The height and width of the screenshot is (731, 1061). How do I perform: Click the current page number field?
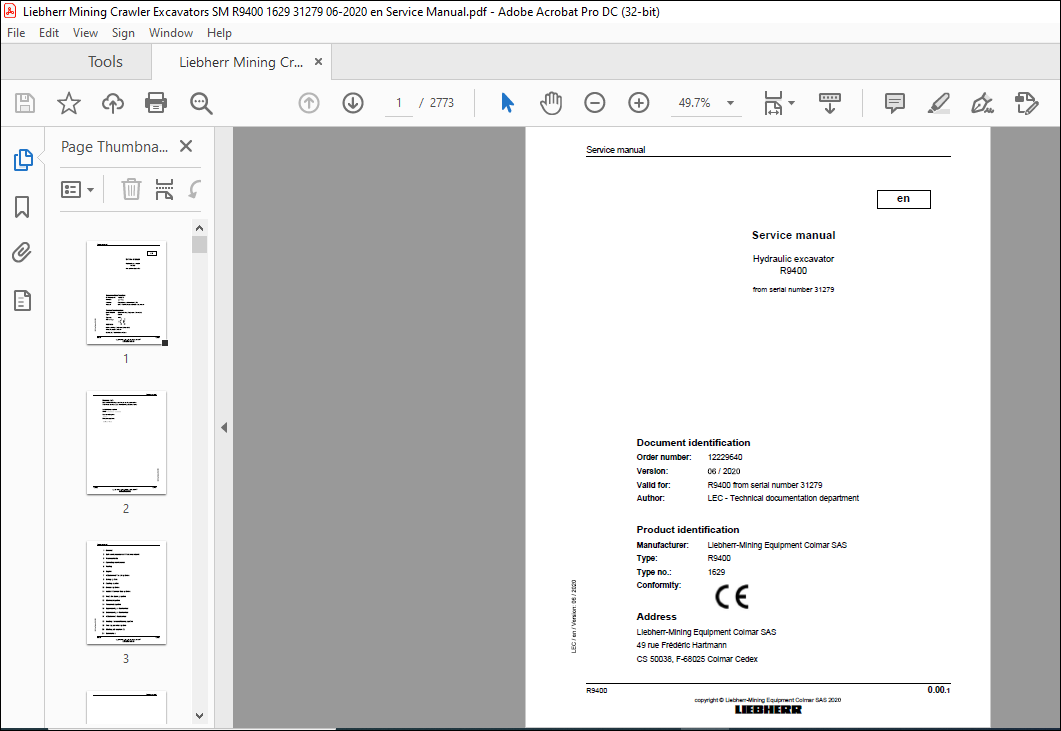tap(399, 103)
